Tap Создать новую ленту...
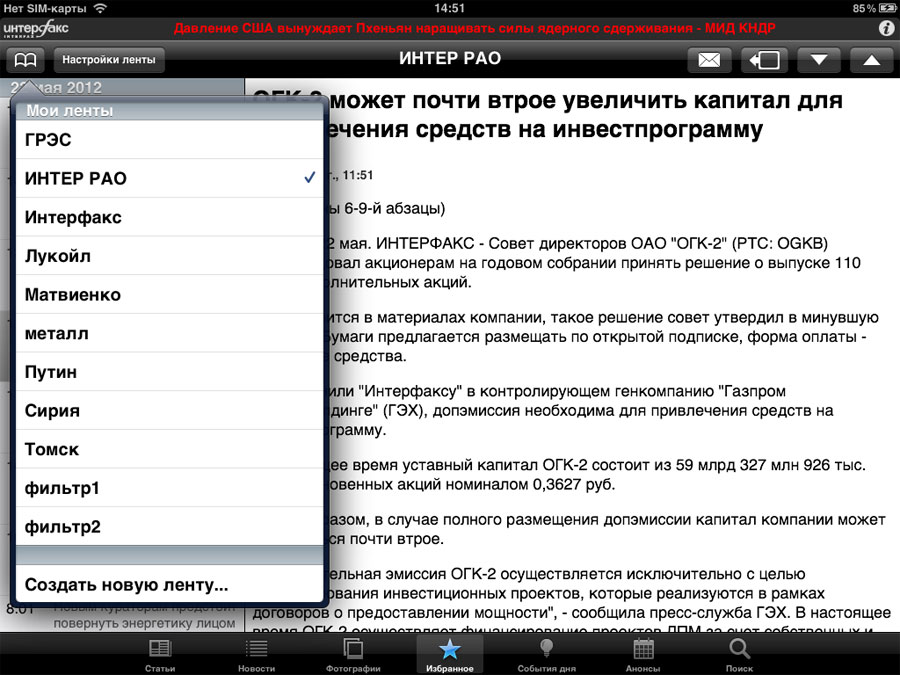This screenshot has height=675, width=900. pos(169,584)
